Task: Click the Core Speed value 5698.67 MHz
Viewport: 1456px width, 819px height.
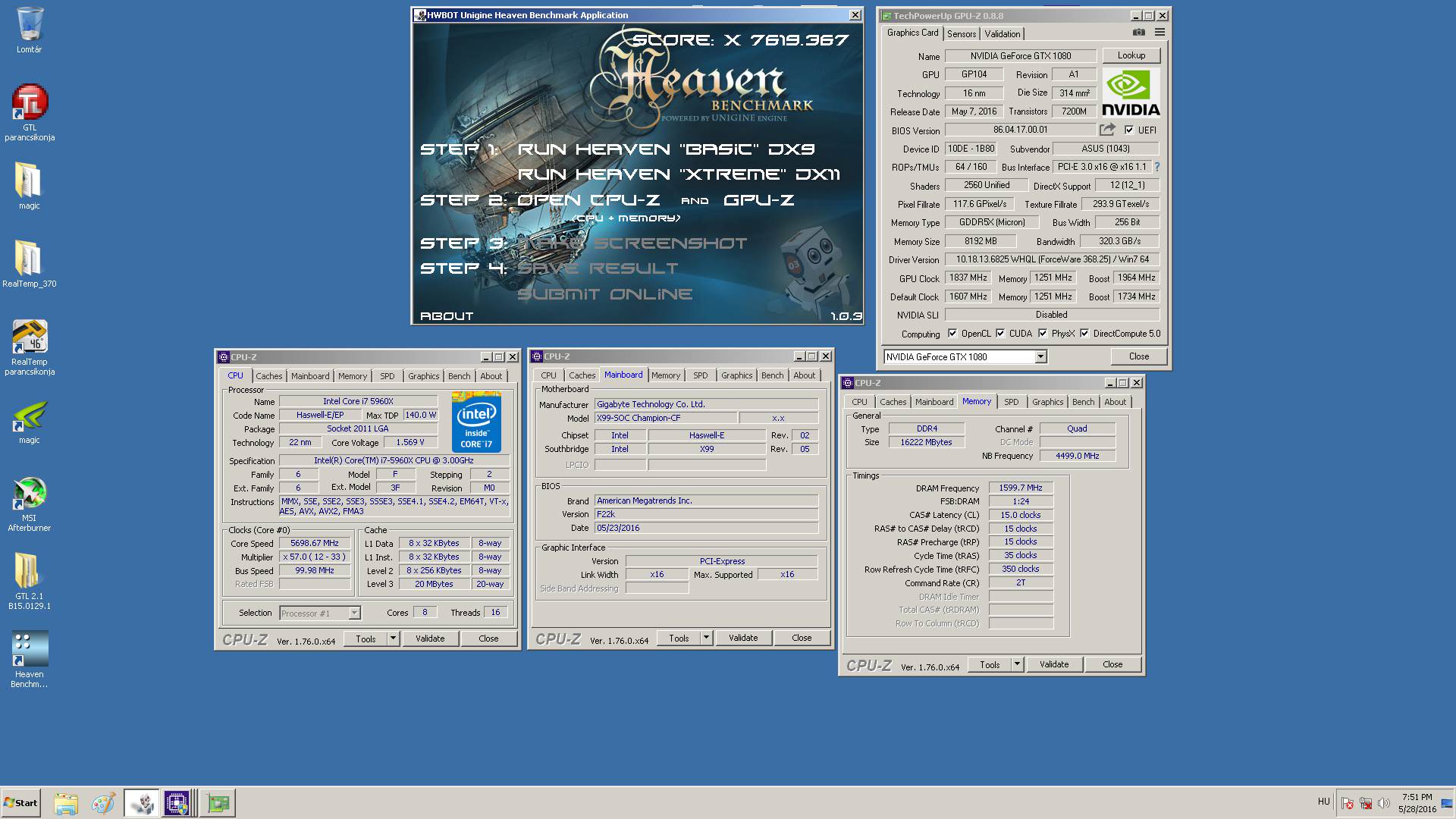Action: pyautogui.click(x=315, y=544)
